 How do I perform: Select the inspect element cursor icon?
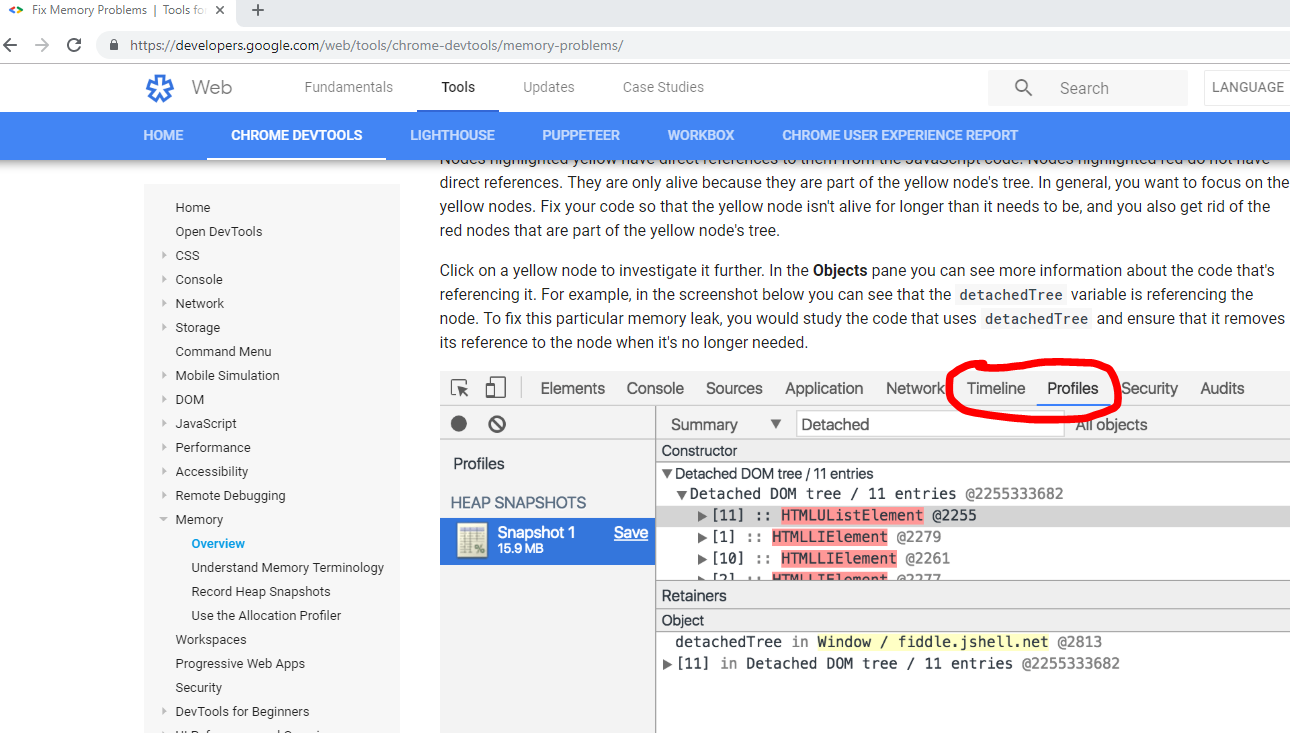tap(459, 387)
